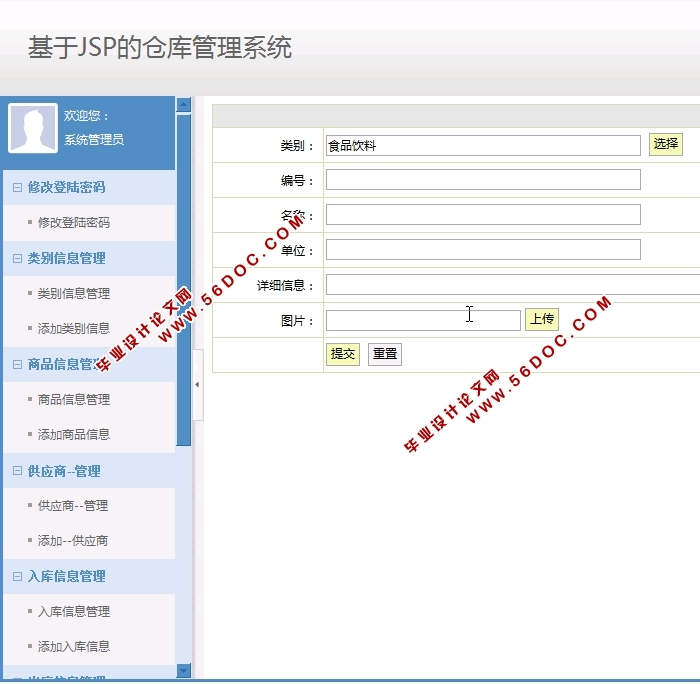Open 添加入库信息 page
Screen dimensions: 700x684
(73, 646)
